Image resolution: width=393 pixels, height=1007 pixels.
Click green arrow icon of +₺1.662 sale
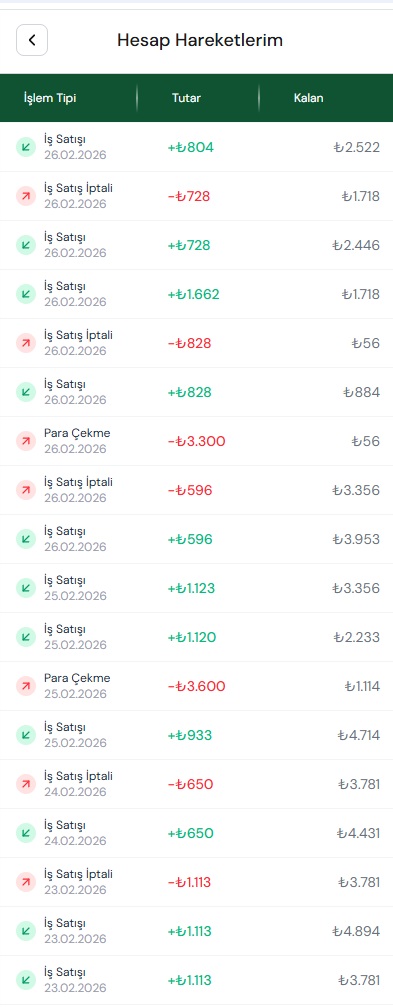(x=26, y=294)
